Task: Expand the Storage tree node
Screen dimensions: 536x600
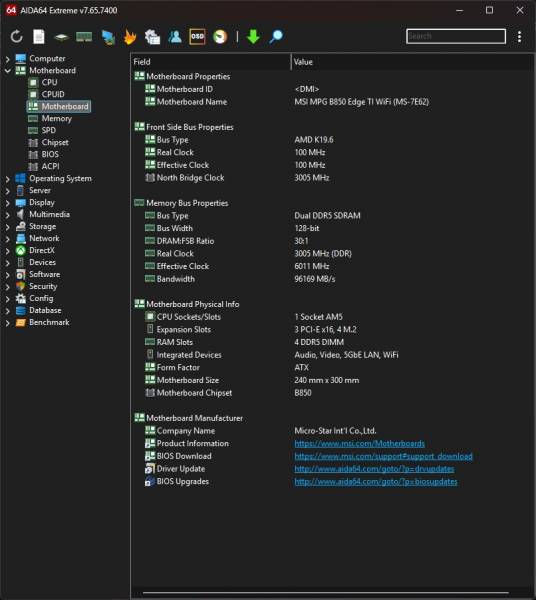Action: [x=7, y=227]
